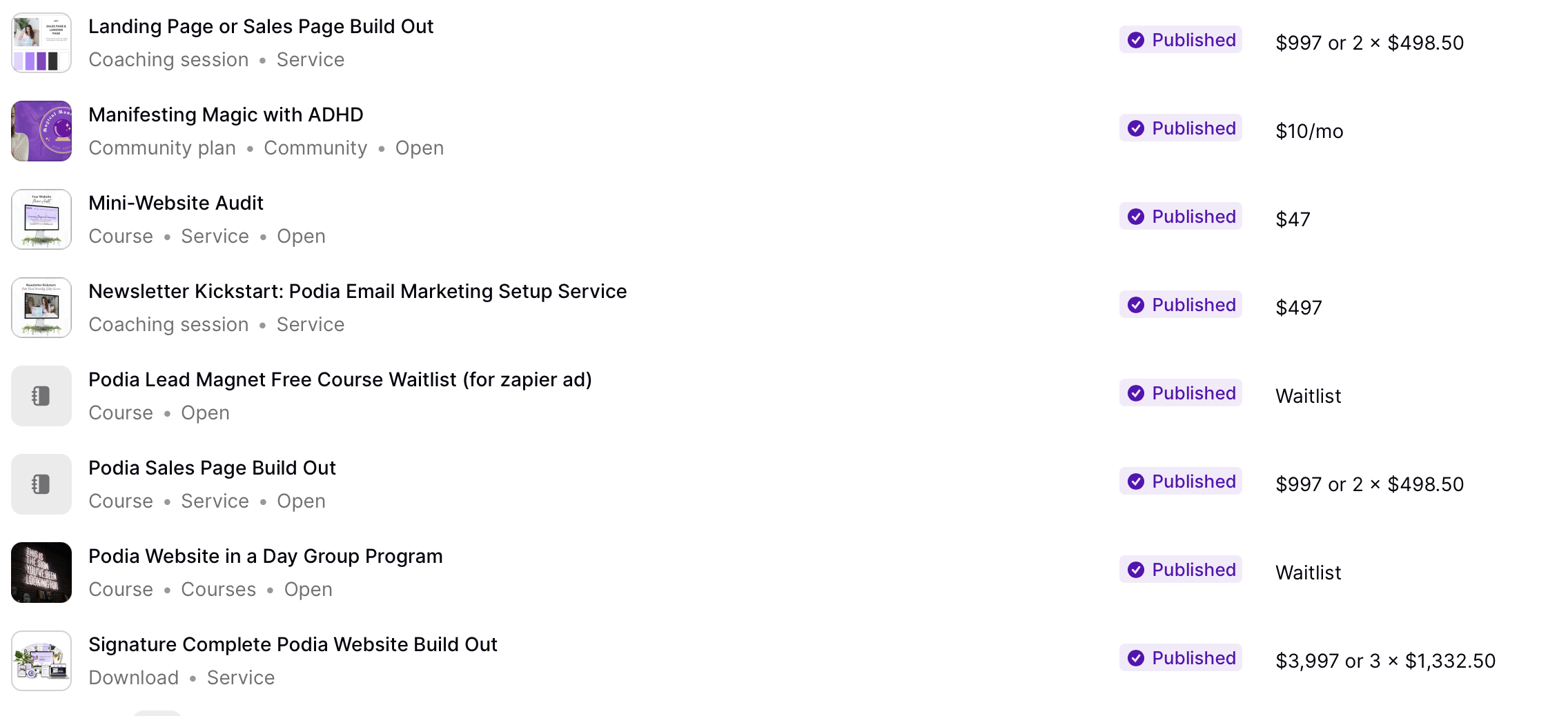Screen dimensions: 1568x716
Task: Open Newsletter Kickstart Podia Email Marketing Setup
Action: [357, 292]
